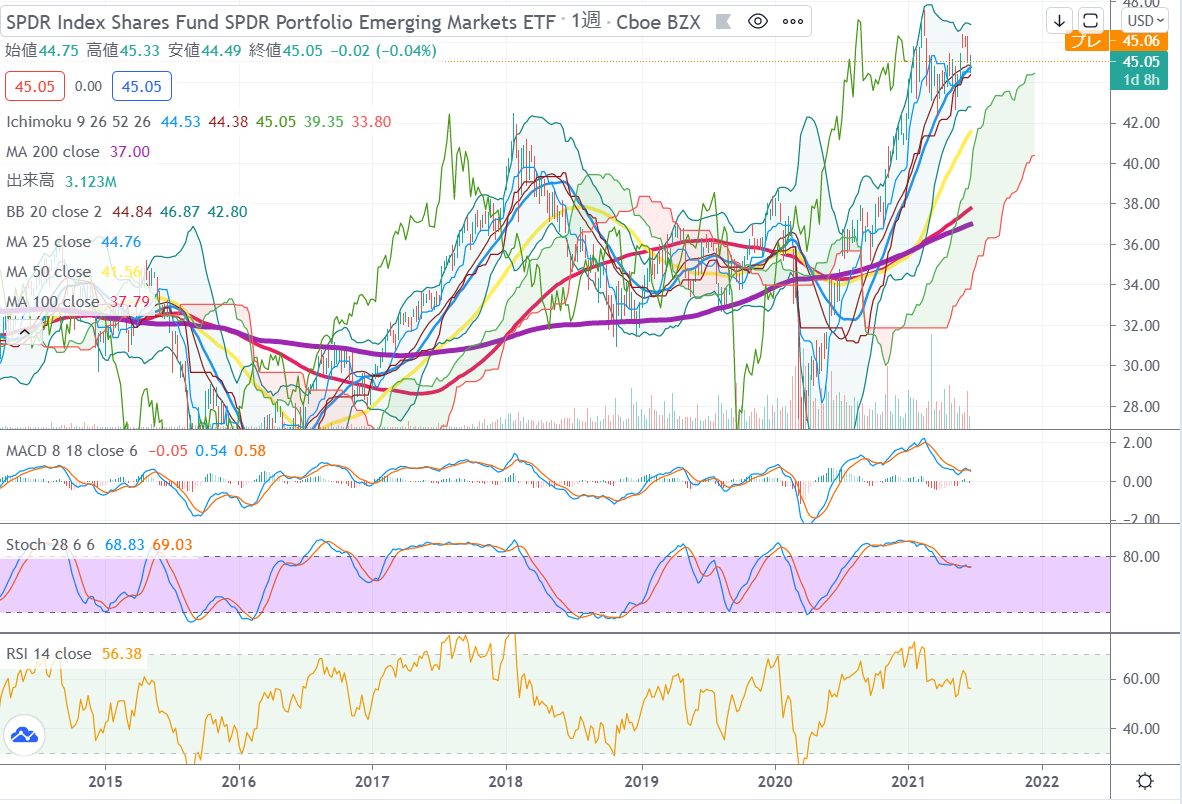Click the down-arrow button near USD
1182x804 pixels.
[1059, 21]
